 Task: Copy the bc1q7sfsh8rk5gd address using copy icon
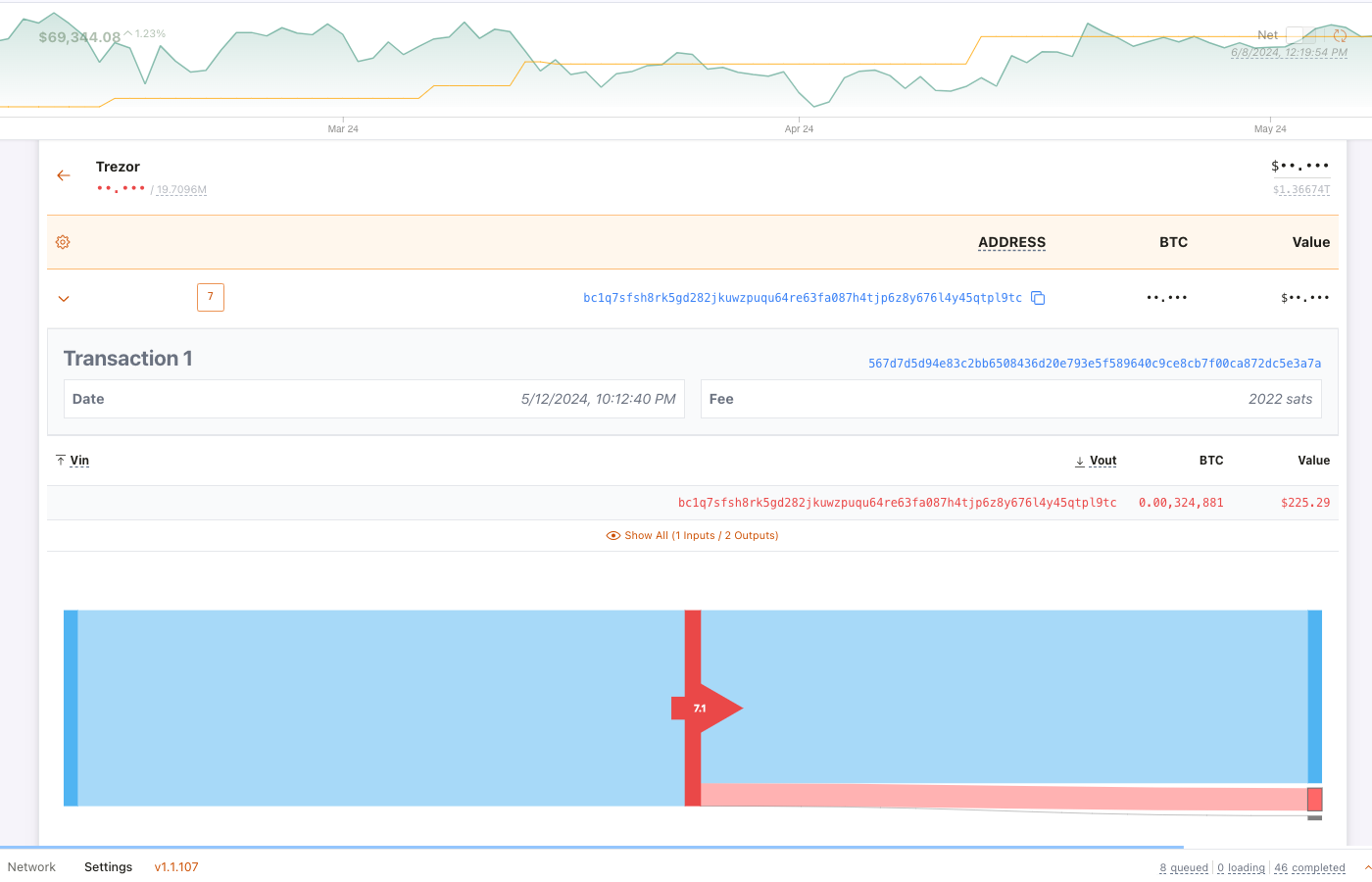pyautogui.click(x=1038, y=298)
